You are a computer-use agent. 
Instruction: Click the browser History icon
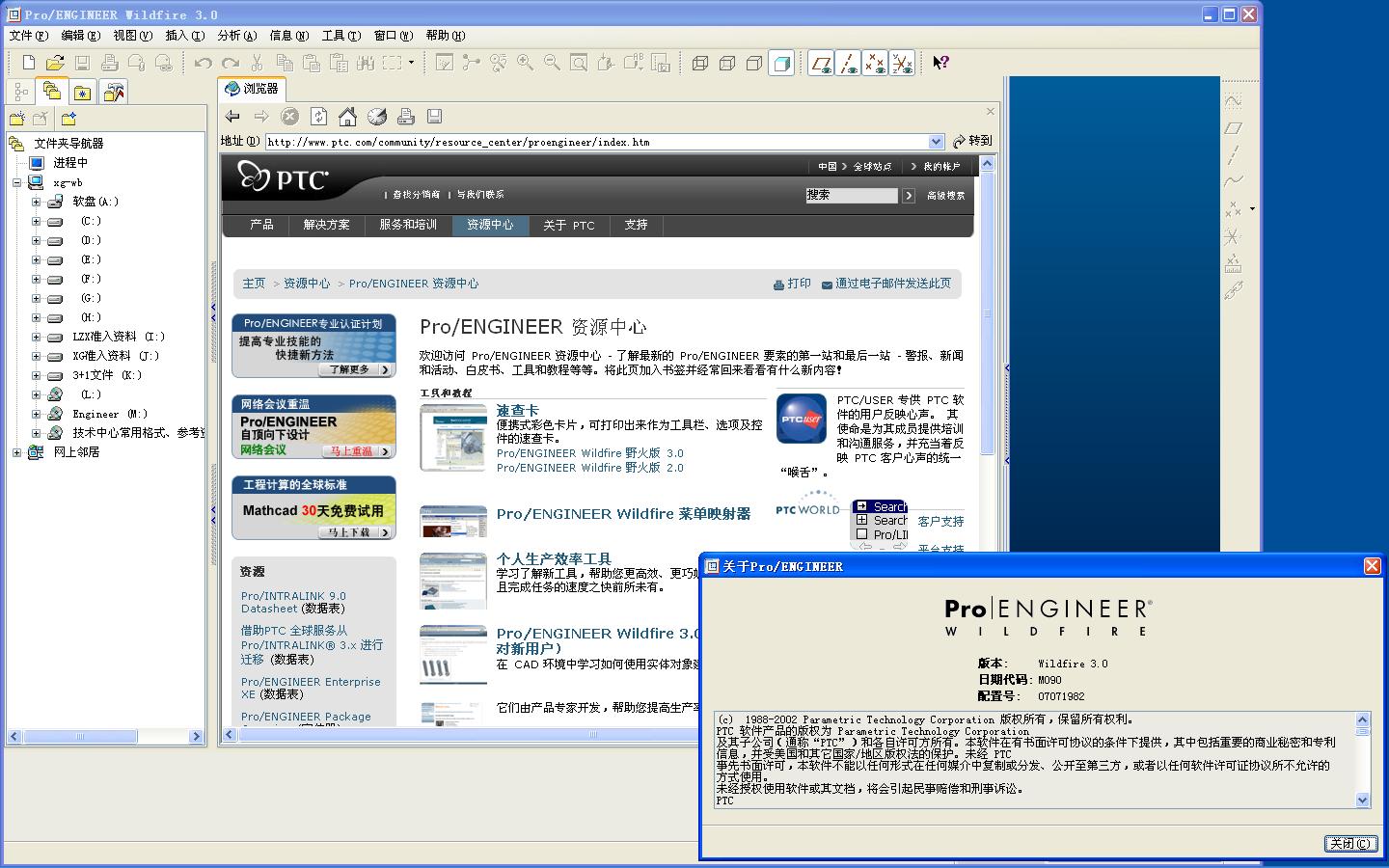pyautogui.click(x=377, y=117)
